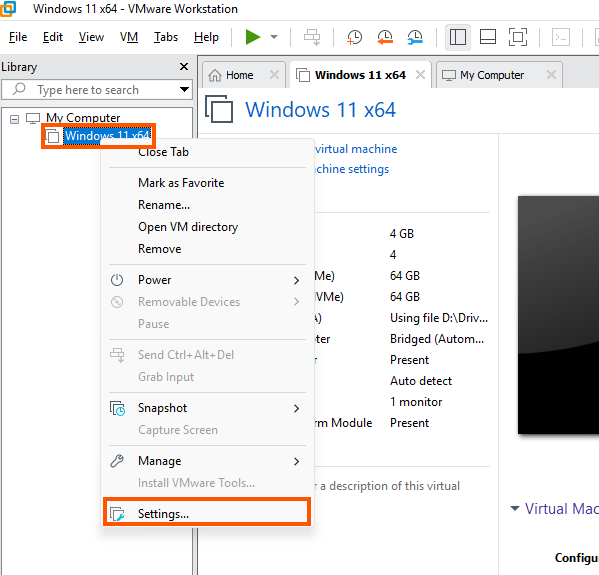Toggle the Library sidebar view icon
599x575 pixels.
458,37
